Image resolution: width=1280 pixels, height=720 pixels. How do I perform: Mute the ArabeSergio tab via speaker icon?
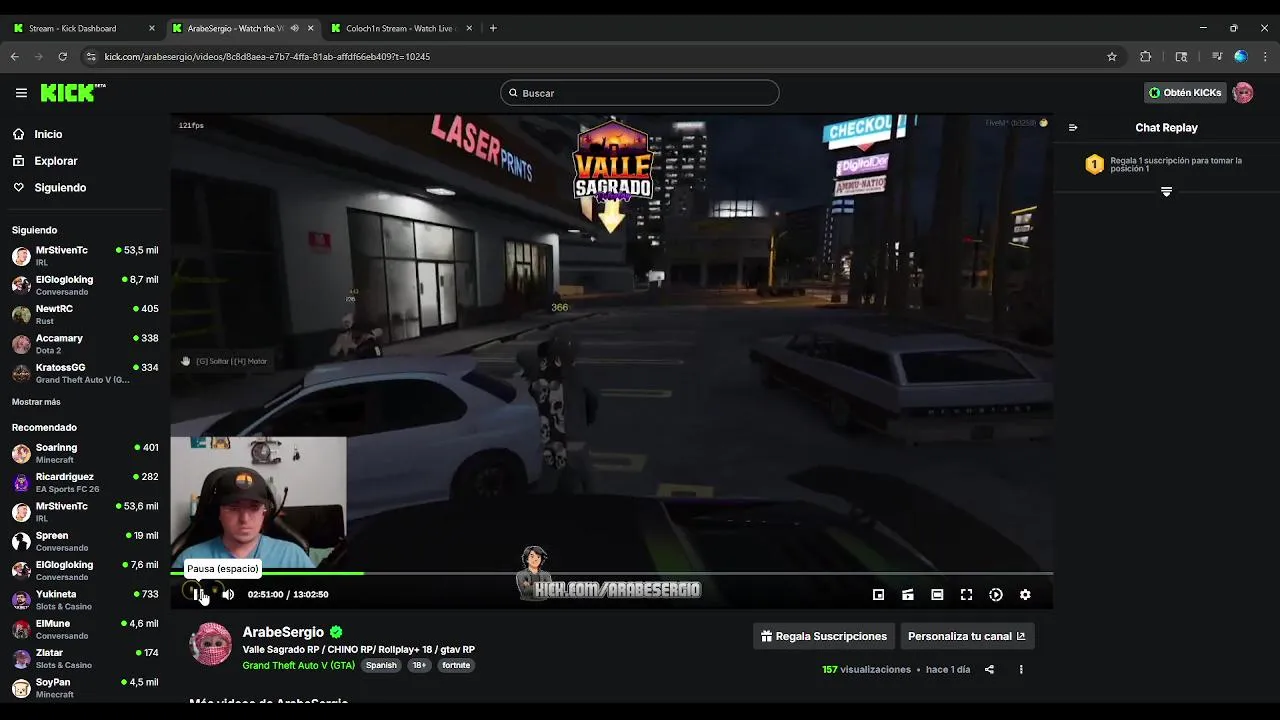(294, 28)
